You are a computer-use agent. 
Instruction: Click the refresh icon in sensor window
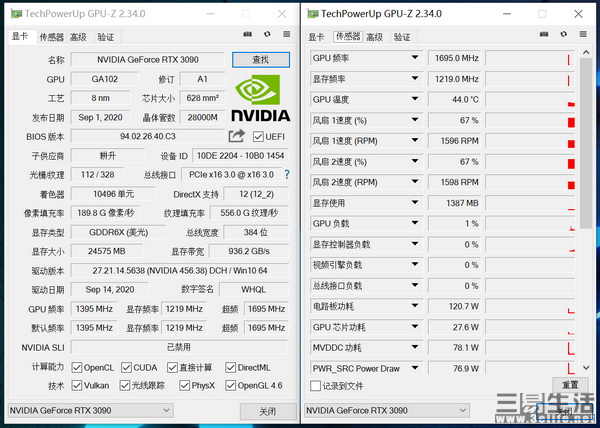[564, 34]
